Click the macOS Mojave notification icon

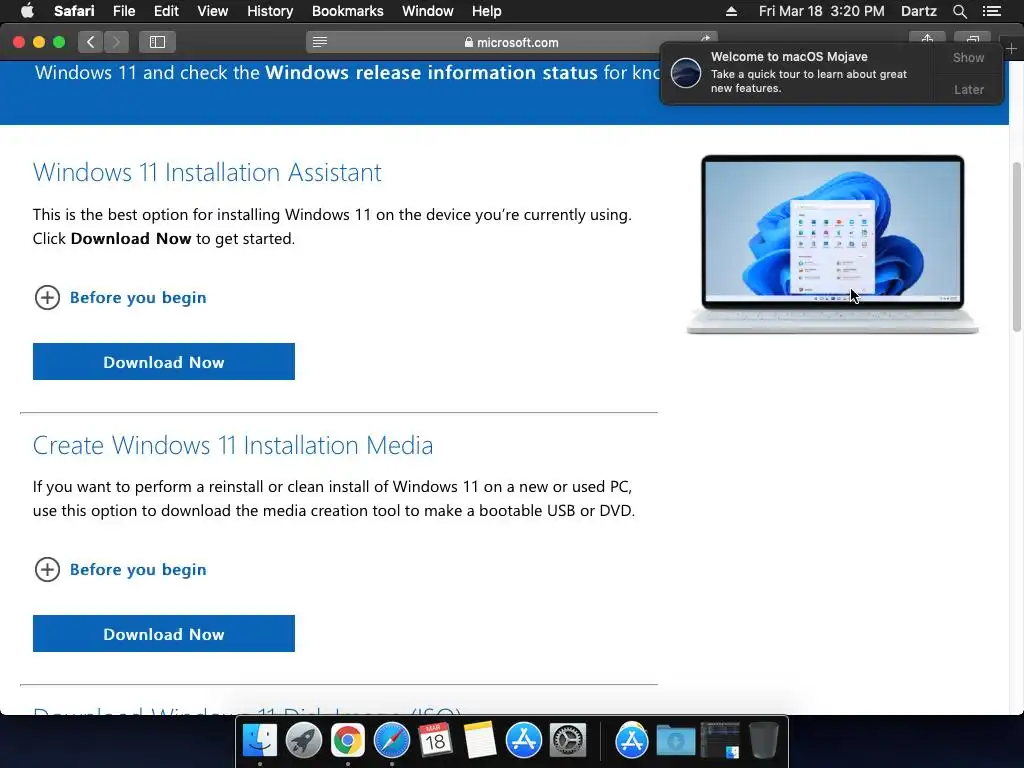click(686, 72)
